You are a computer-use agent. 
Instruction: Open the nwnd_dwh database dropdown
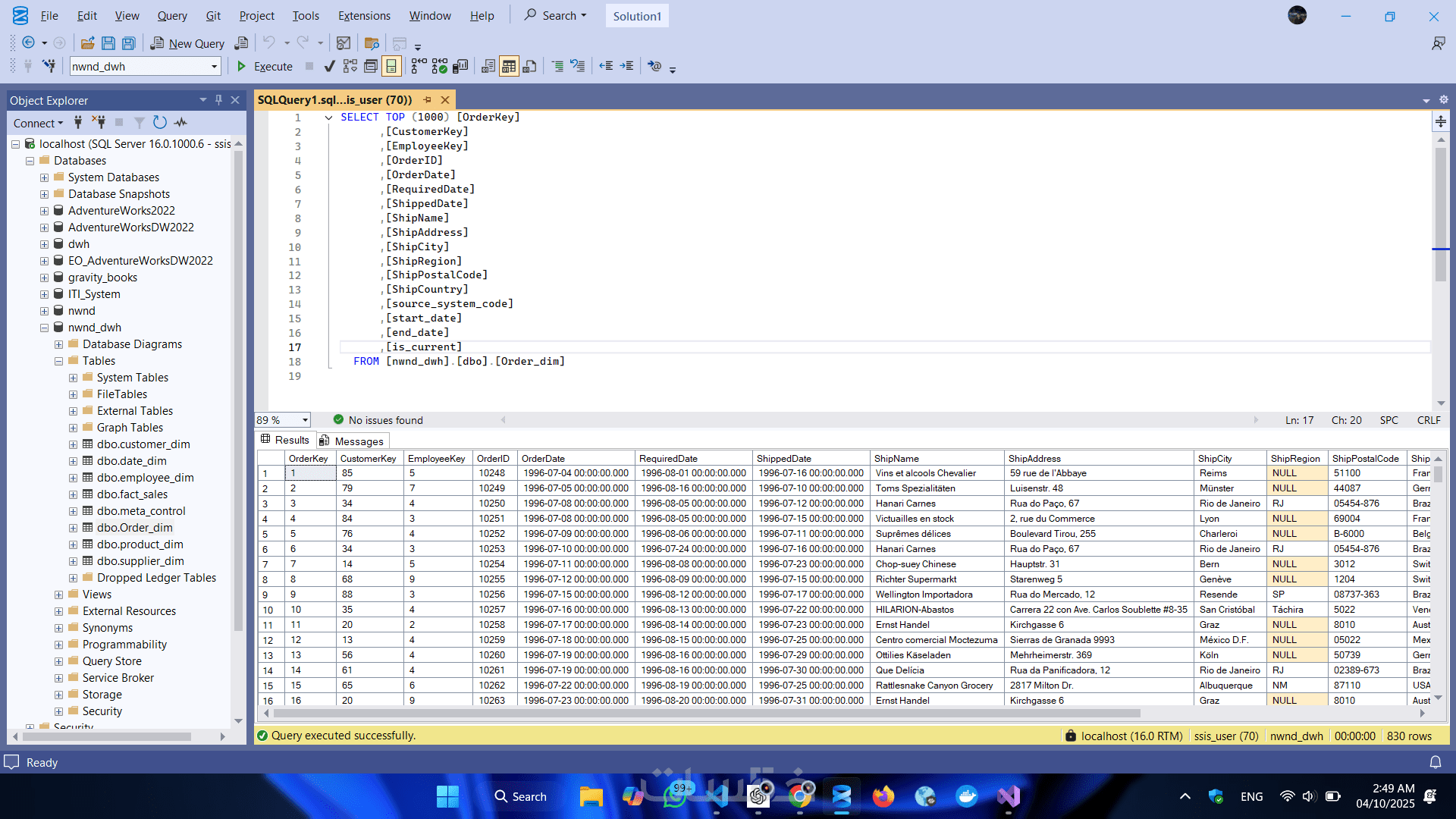pyautogui.click(x=214, y=67)
